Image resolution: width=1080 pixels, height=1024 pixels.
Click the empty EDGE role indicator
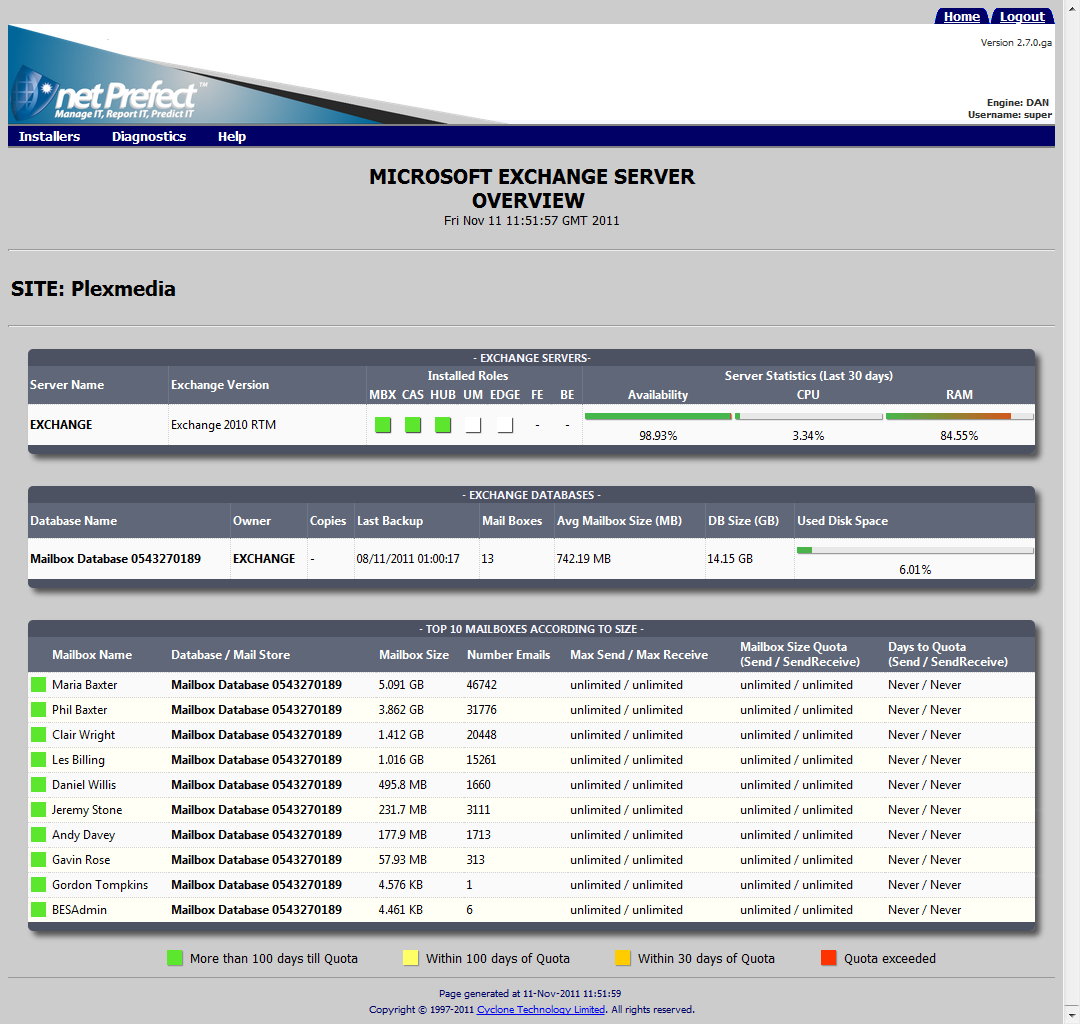point(506,425)
